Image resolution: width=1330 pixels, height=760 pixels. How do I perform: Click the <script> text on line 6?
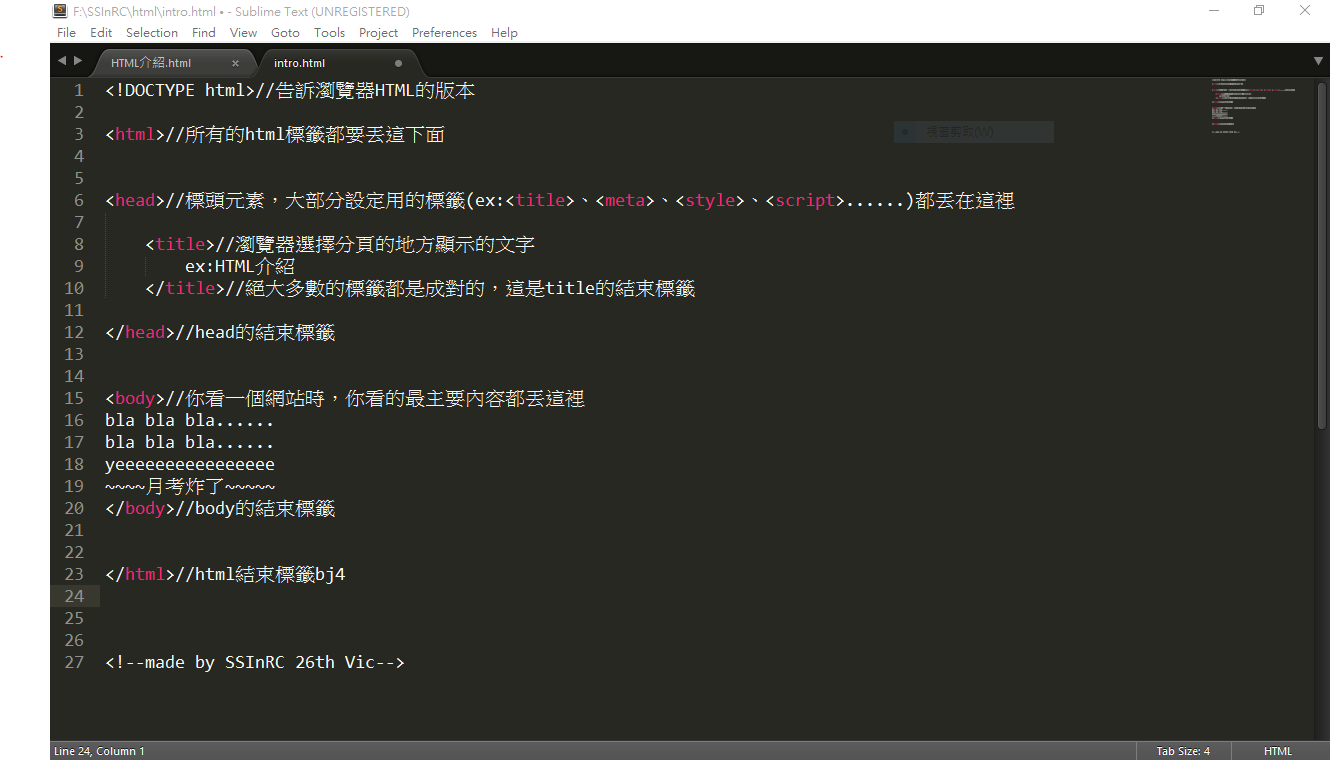click(805, 200)
